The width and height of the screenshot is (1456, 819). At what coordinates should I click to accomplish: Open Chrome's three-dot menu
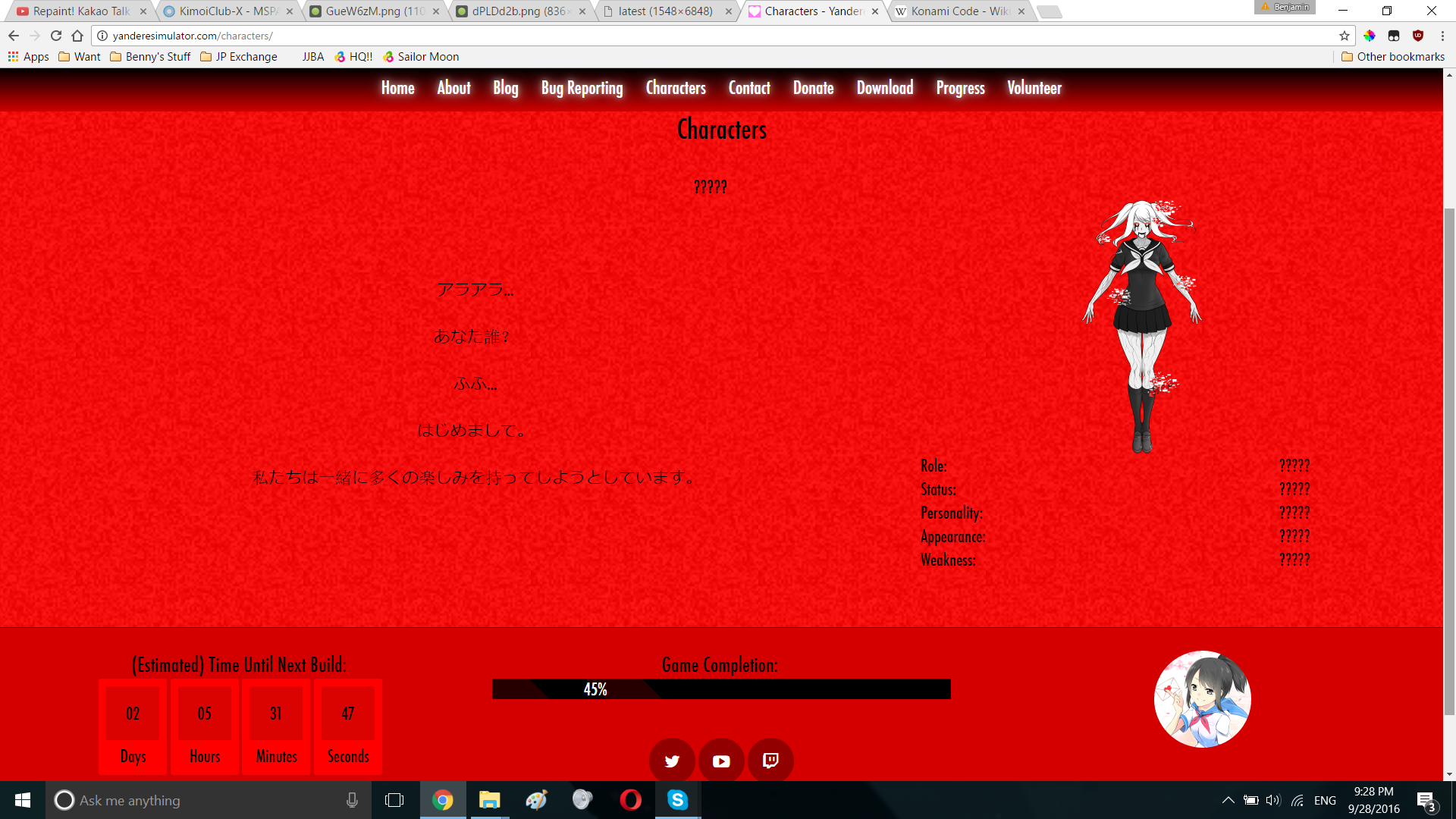[x=1442, y=36]
